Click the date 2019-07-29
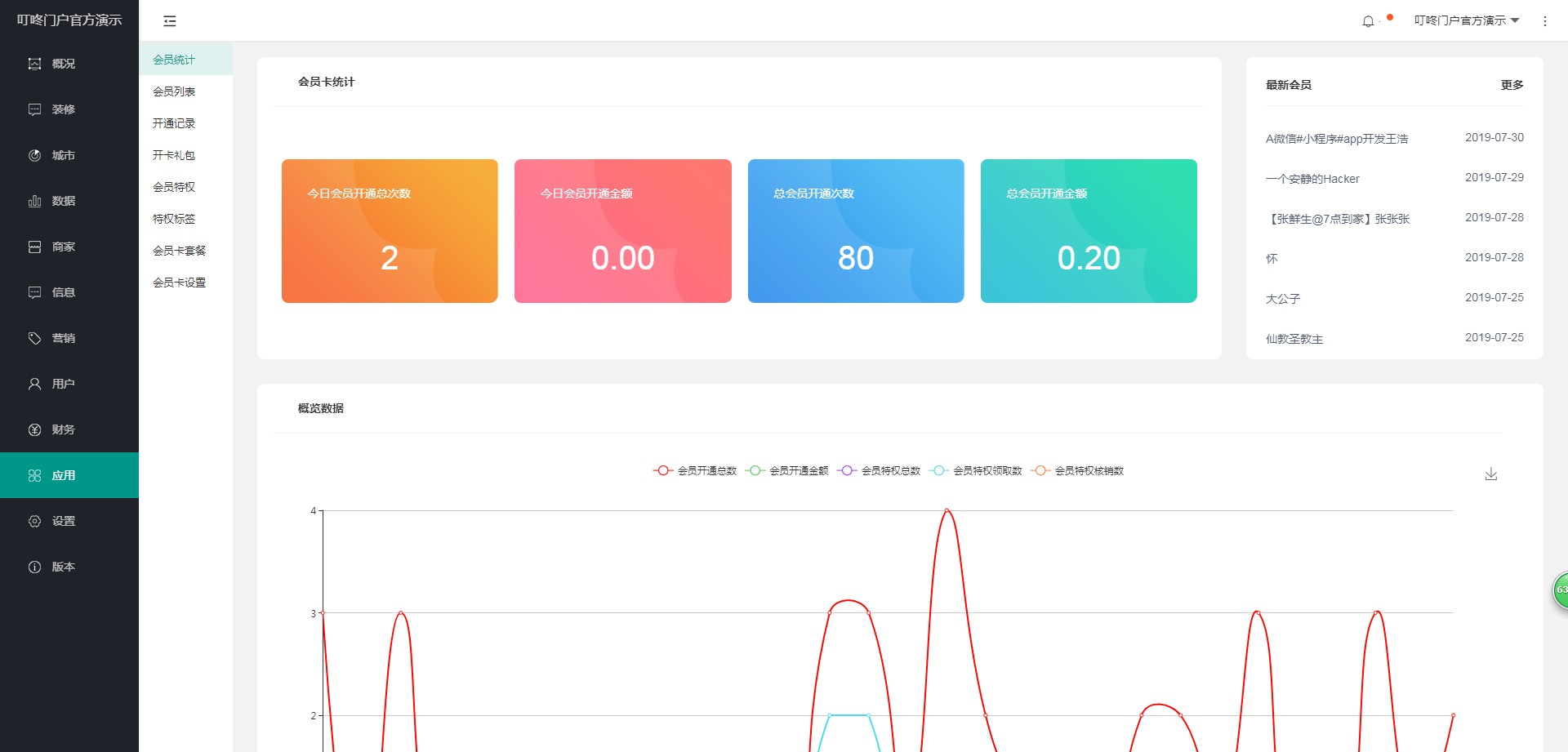This screenshot has height=752, width=1568. click(x=1494, y=177)
